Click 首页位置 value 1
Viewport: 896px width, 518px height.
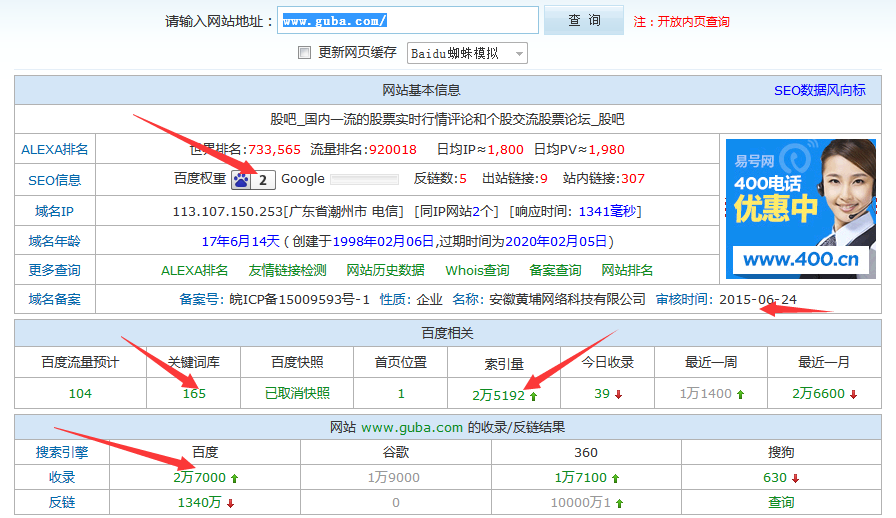tap(401, 393)
